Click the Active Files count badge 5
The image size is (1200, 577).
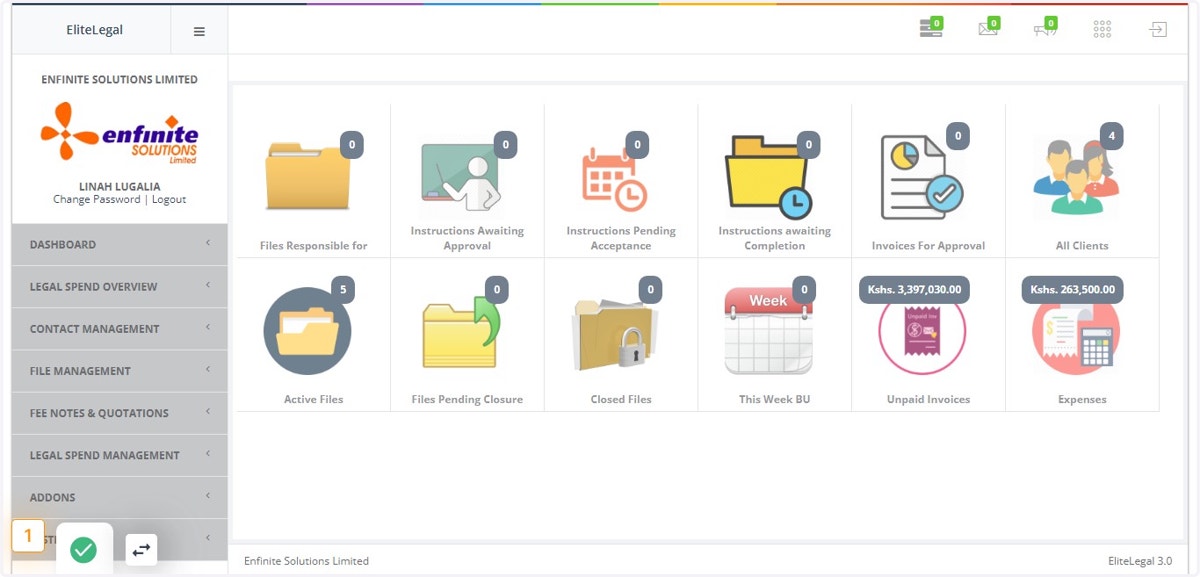(343, 289)
